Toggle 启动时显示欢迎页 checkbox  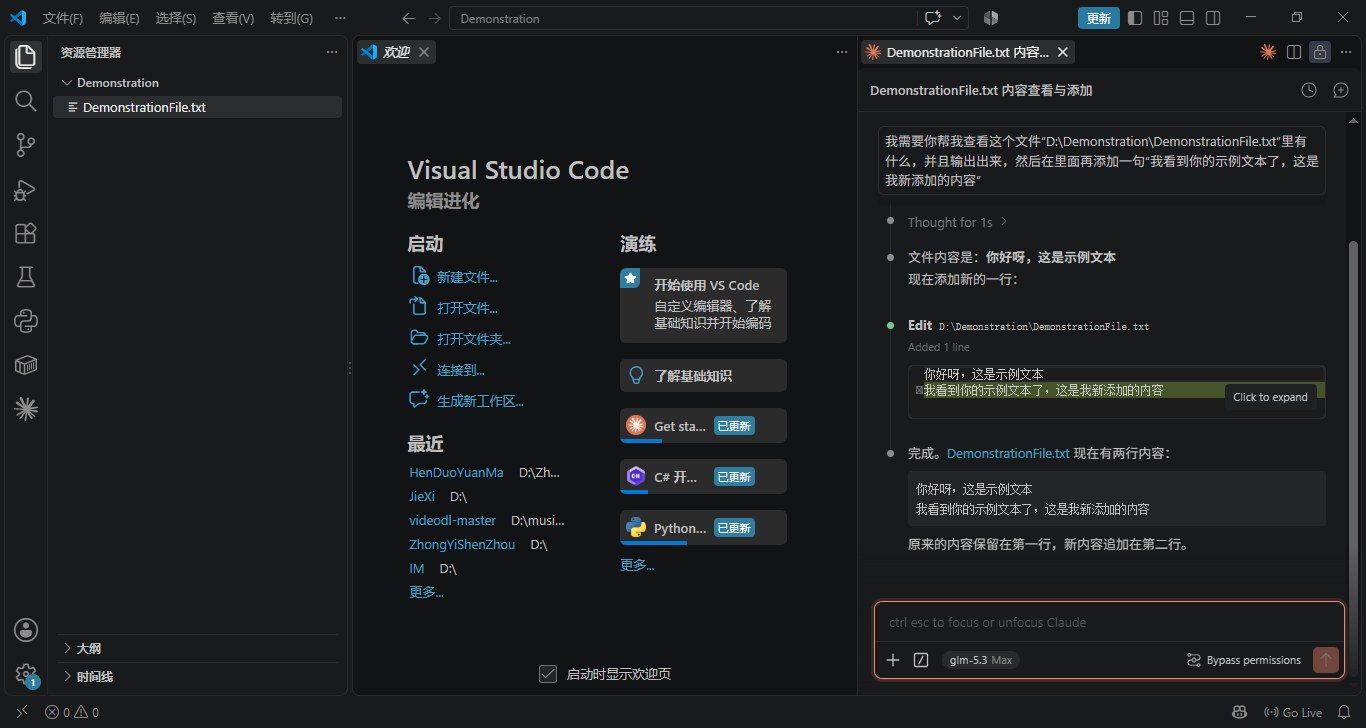pyautogui.click(x=547, y=674)
